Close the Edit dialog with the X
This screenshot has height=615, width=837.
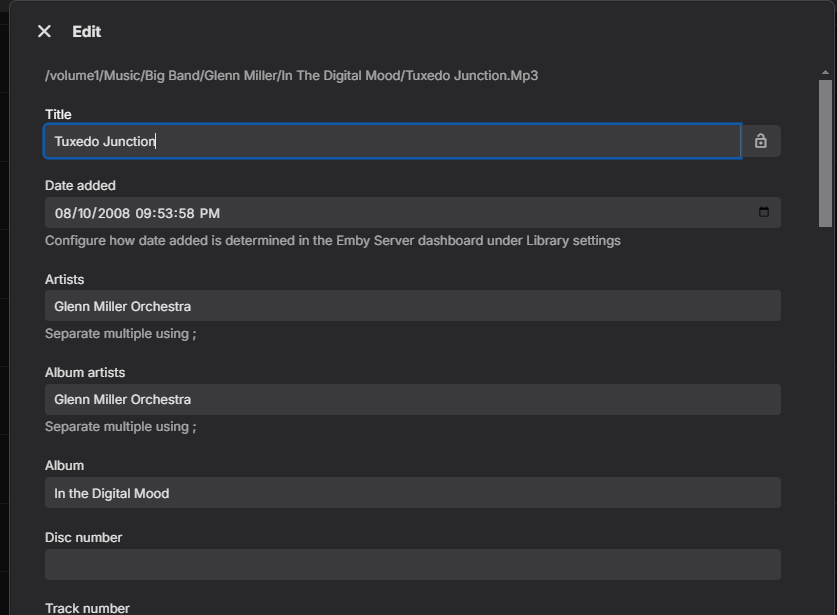point(44,31)
